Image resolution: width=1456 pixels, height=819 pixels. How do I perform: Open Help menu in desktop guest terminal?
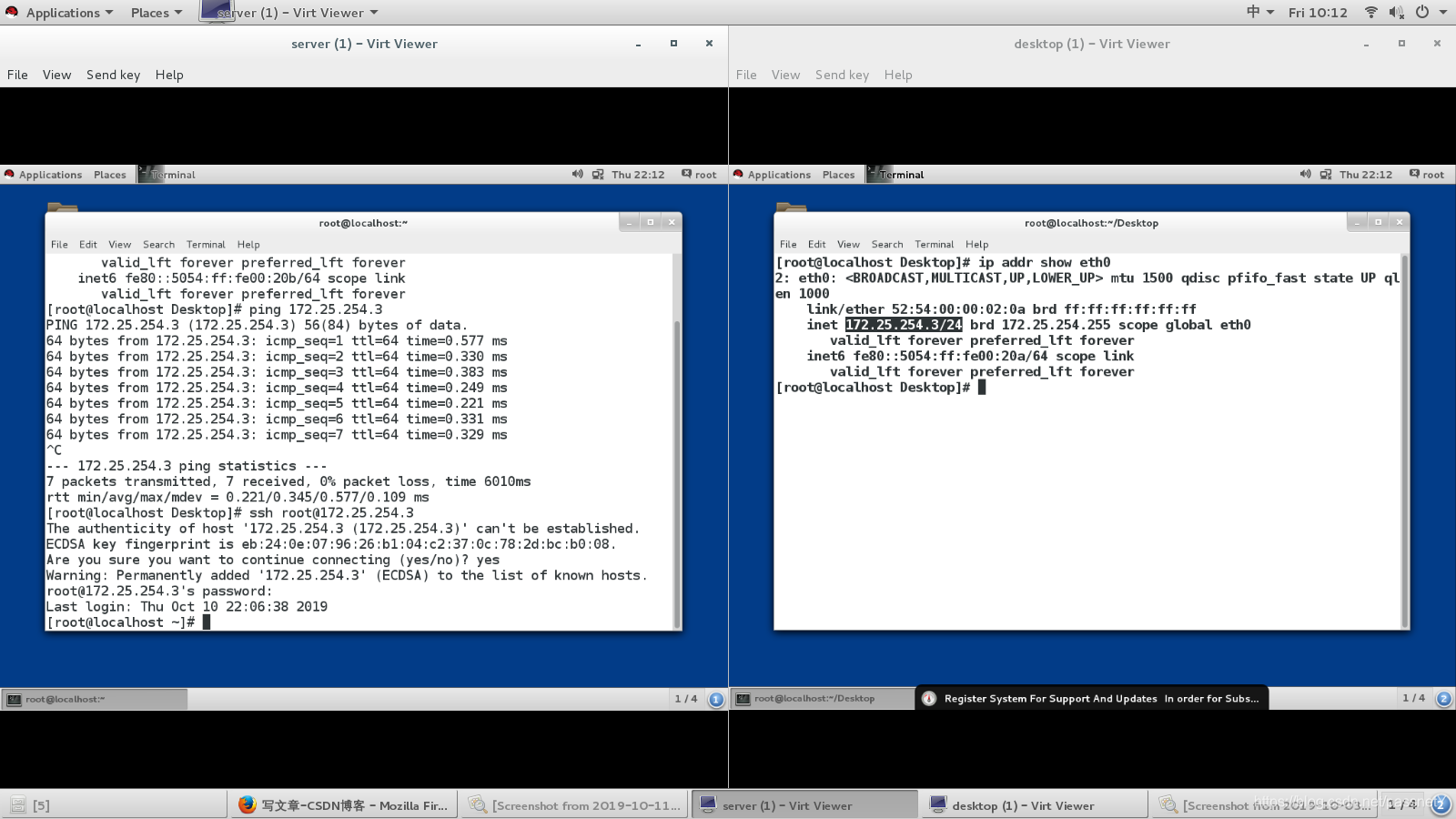coord(977,244)
